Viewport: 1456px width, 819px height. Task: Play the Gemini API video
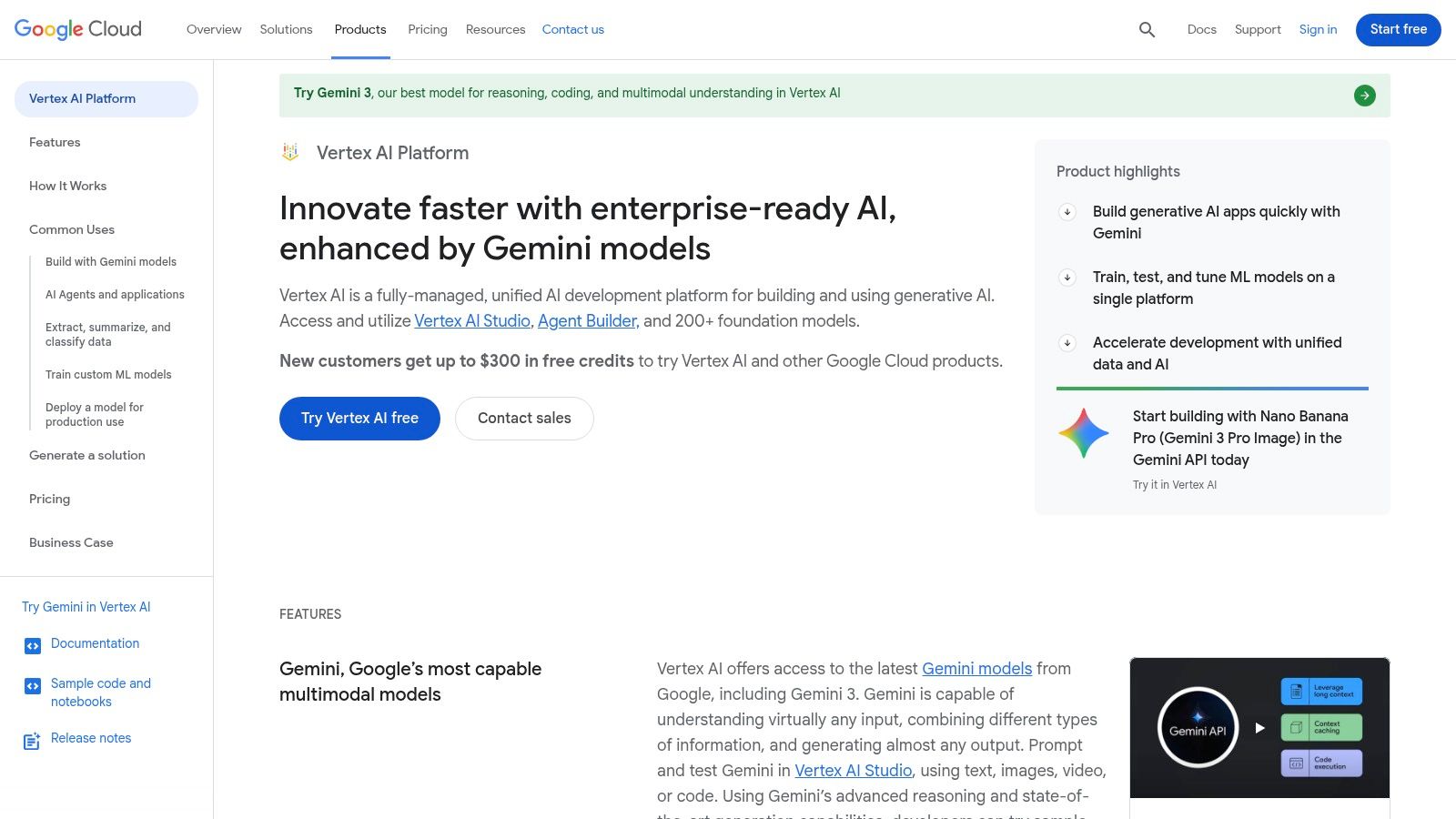click(x=1259, y=728)
